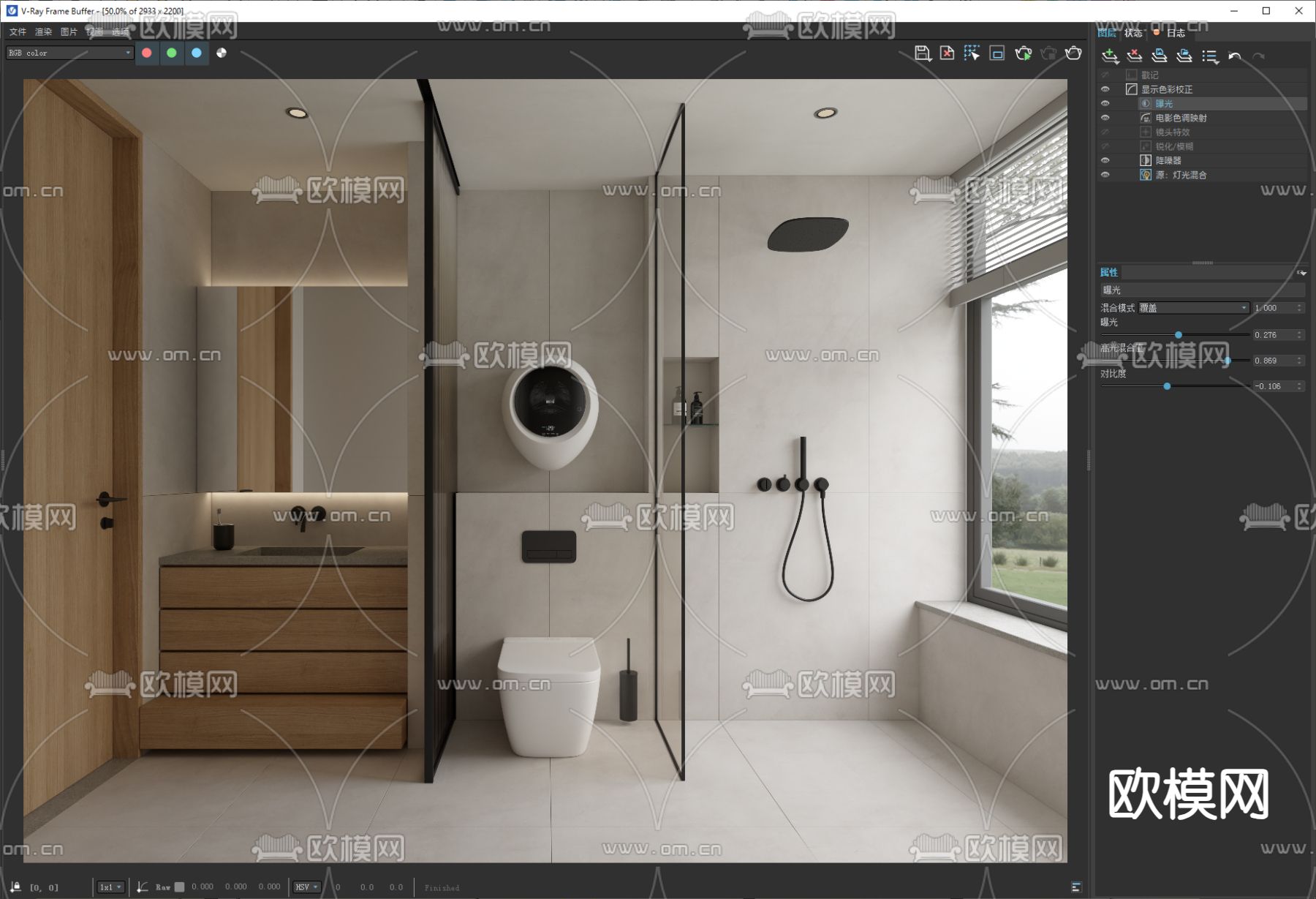
Task: Click the Raw color swatch
Action: [180, 887]
